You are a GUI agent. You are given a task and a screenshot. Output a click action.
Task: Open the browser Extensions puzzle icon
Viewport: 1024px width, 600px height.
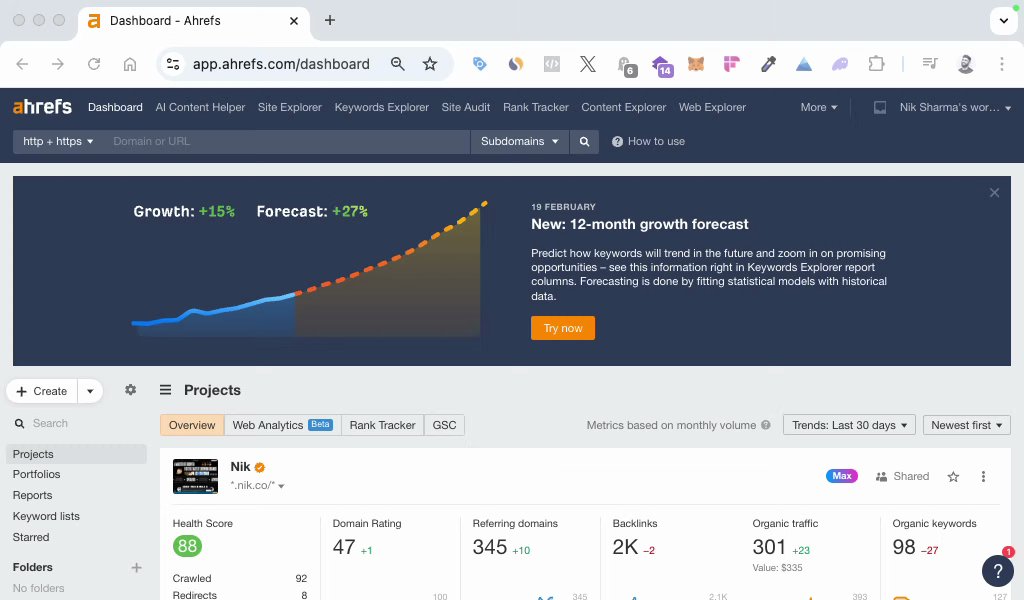876,64
